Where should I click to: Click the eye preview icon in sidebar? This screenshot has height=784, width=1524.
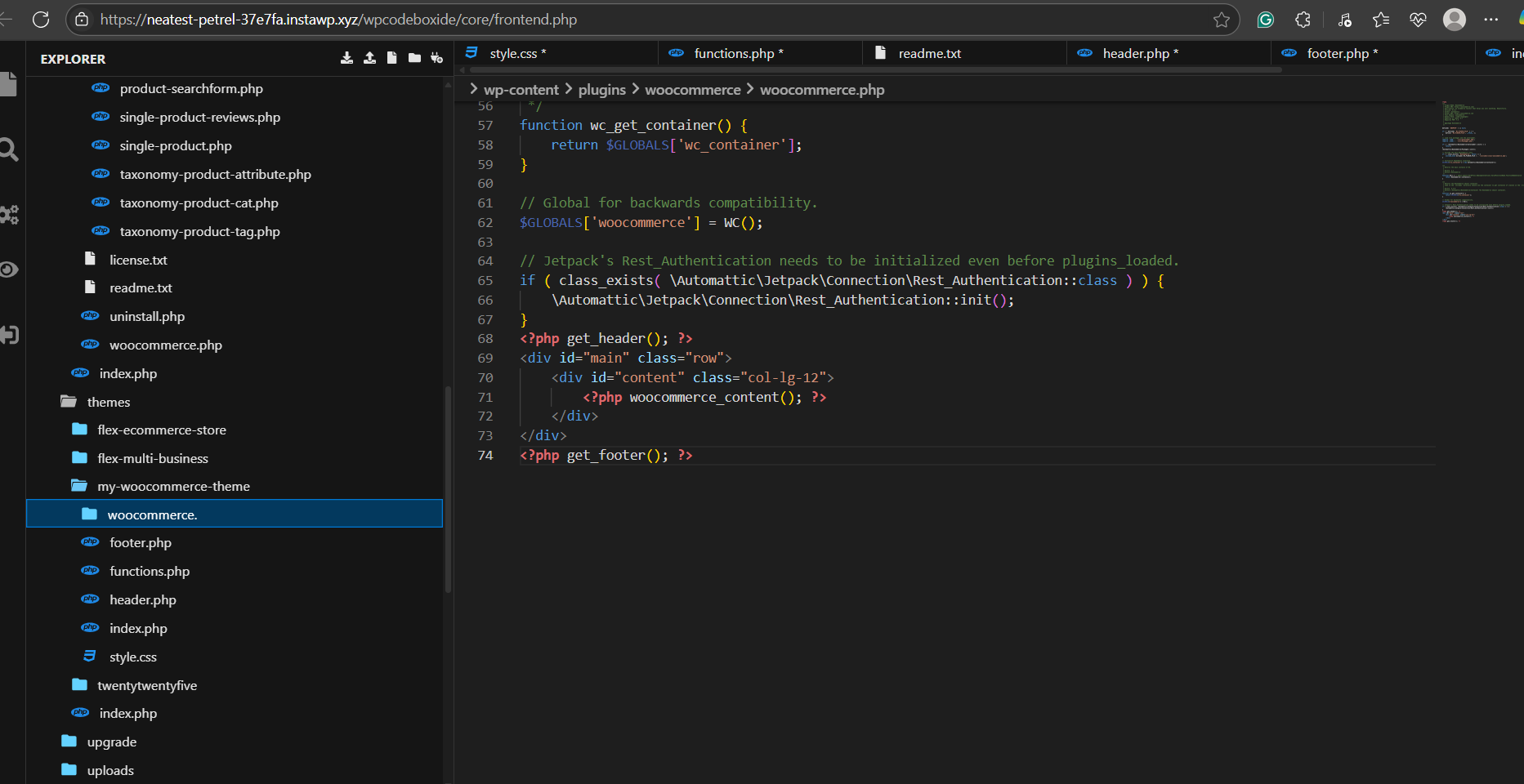coord(8,269)
